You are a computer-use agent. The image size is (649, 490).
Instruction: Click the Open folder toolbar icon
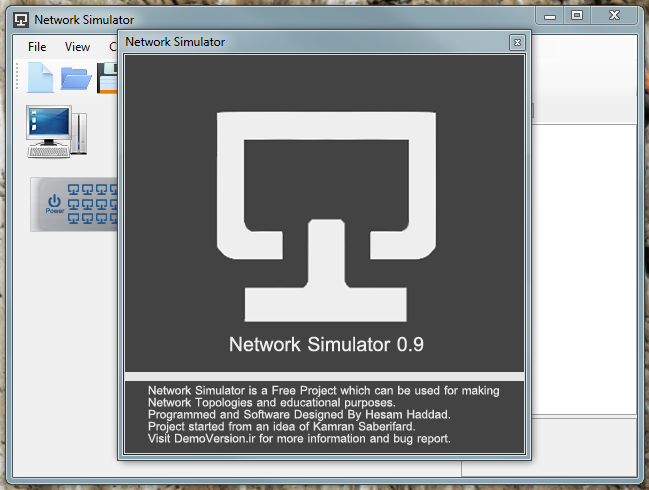[x=75, y=77]
